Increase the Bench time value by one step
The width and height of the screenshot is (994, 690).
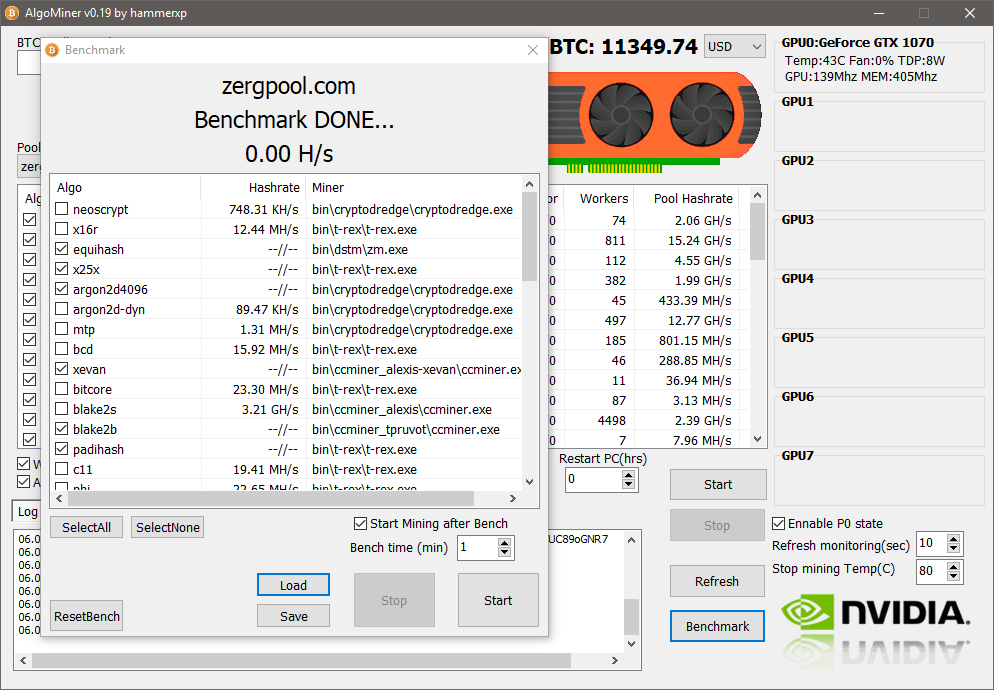(505, 543)
